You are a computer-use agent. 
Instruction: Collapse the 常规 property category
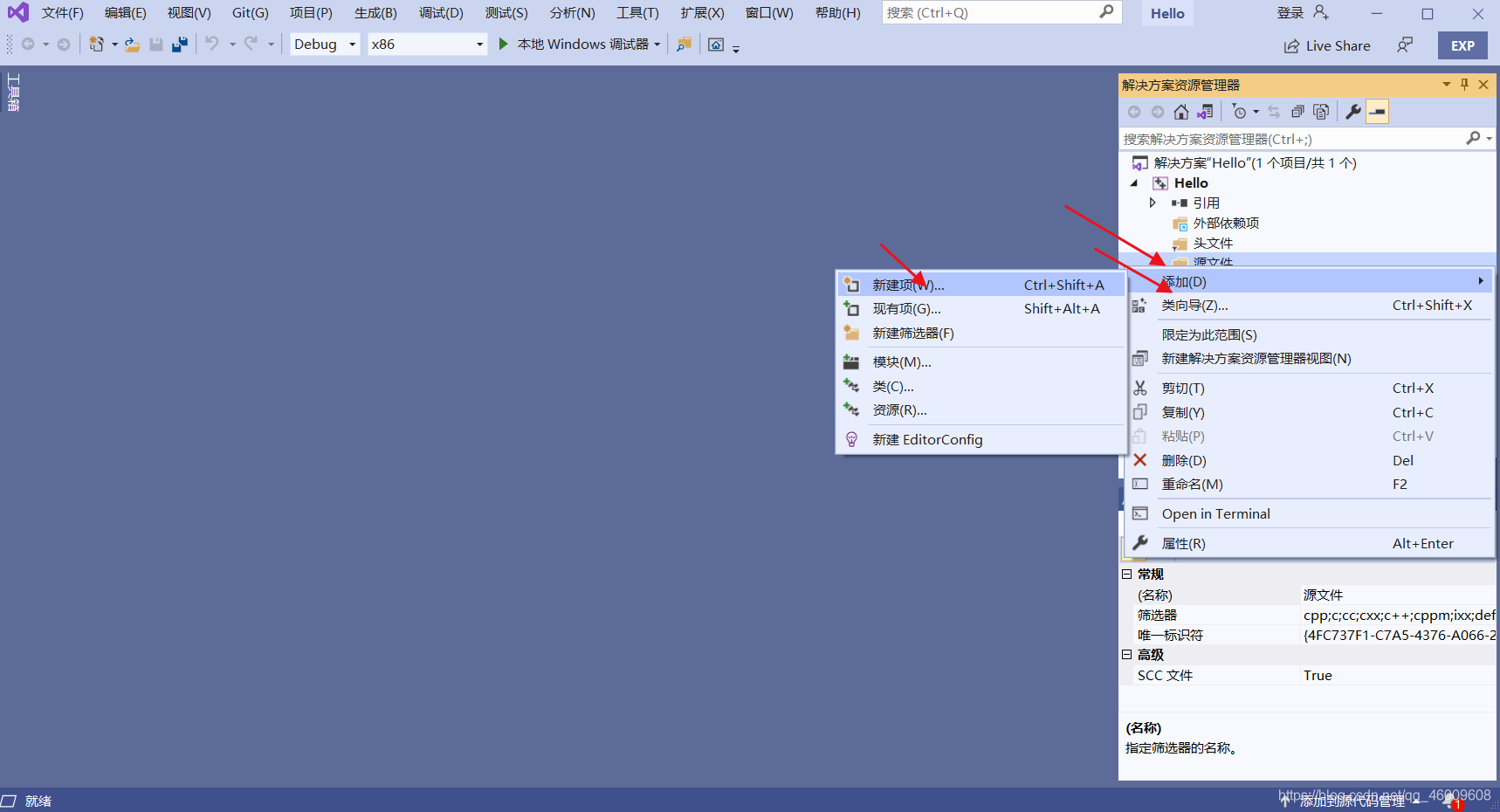[1126, 575]
